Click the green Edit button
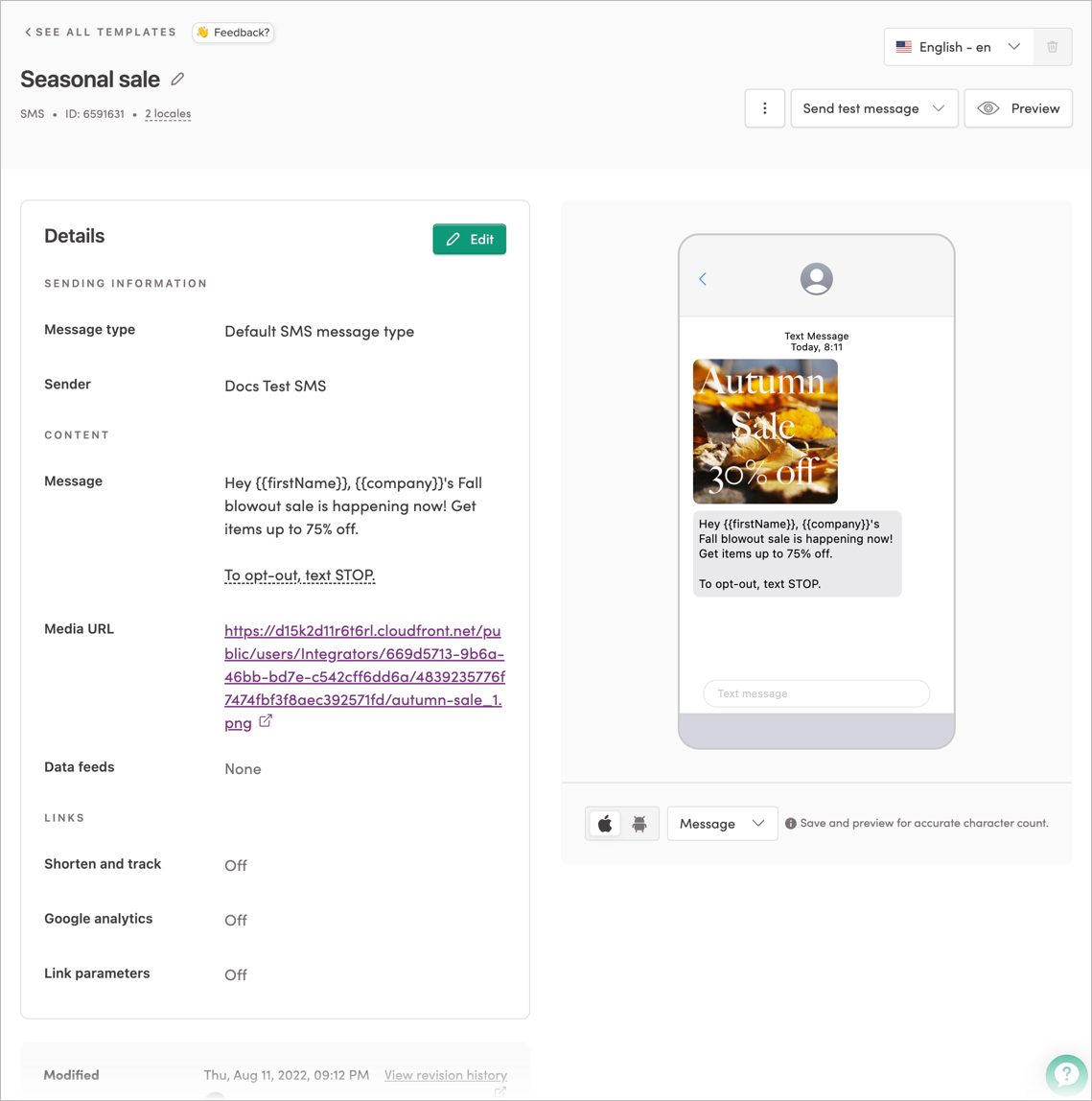1092x1101 pixels. [x=469, y=239]
